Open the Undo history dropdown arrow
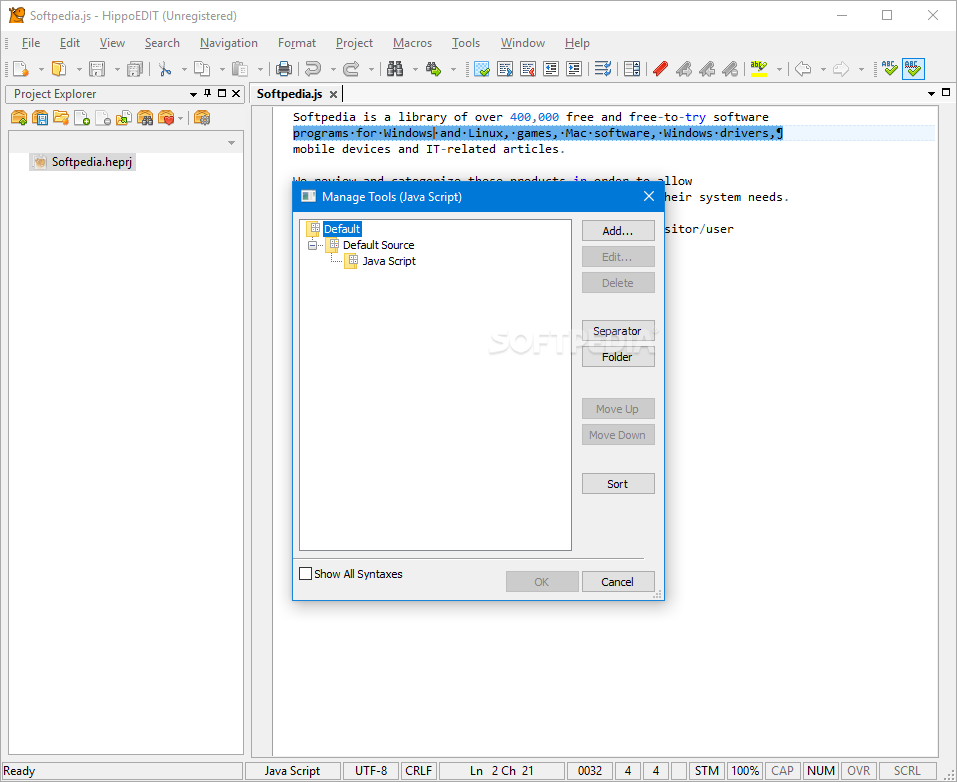The height and width of the screenshot is (782, 957). click(x=333, y=70)
